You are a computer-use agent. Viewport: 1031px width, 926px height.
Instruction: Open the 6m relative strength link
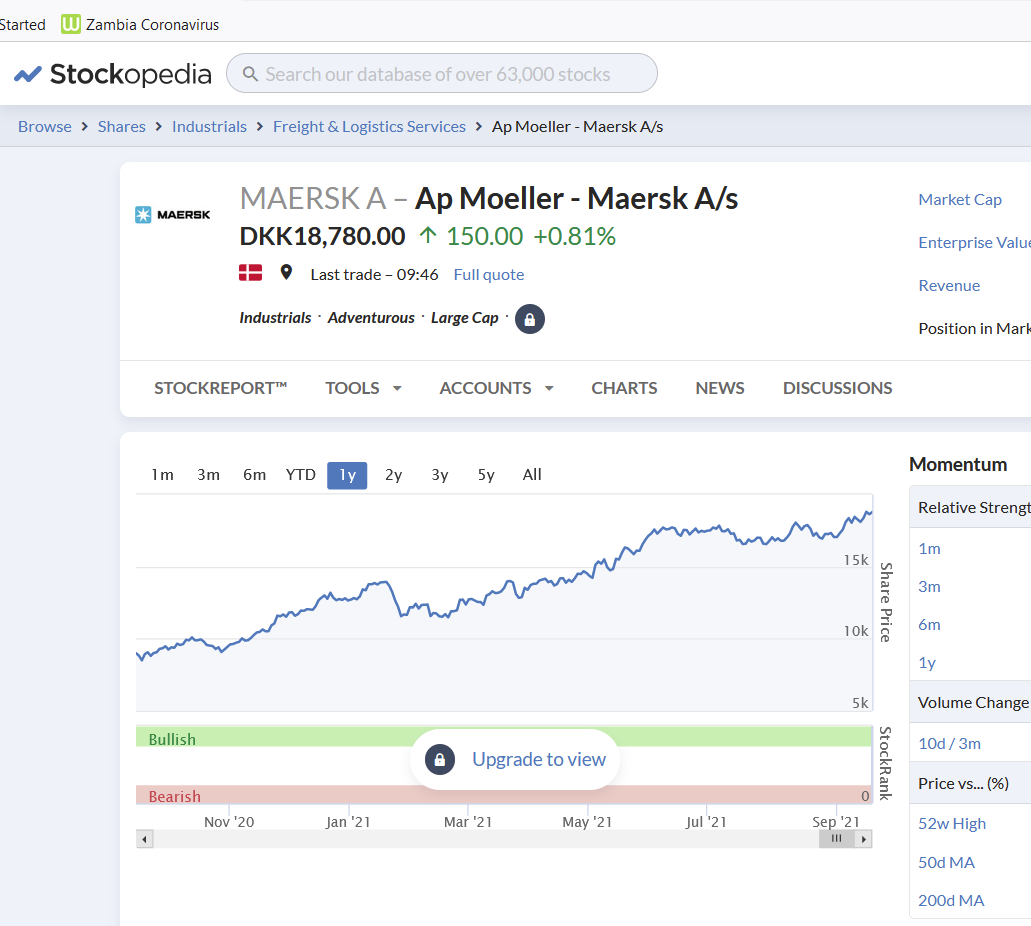click(929, 625)
